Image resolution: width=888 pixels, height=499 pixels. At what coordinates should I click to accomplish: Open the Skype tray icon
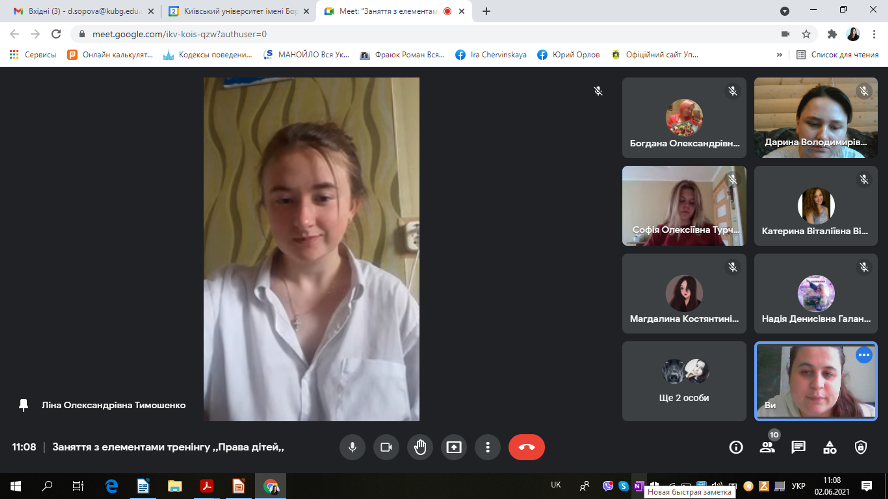[x=623, y=486]
